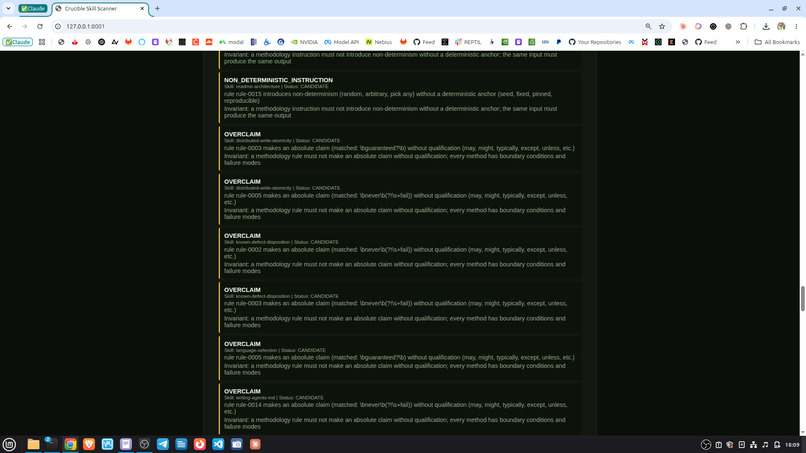Open the apps grid icon in bookmarks bar
806x453 pixels.
click(x=42, y=42)
